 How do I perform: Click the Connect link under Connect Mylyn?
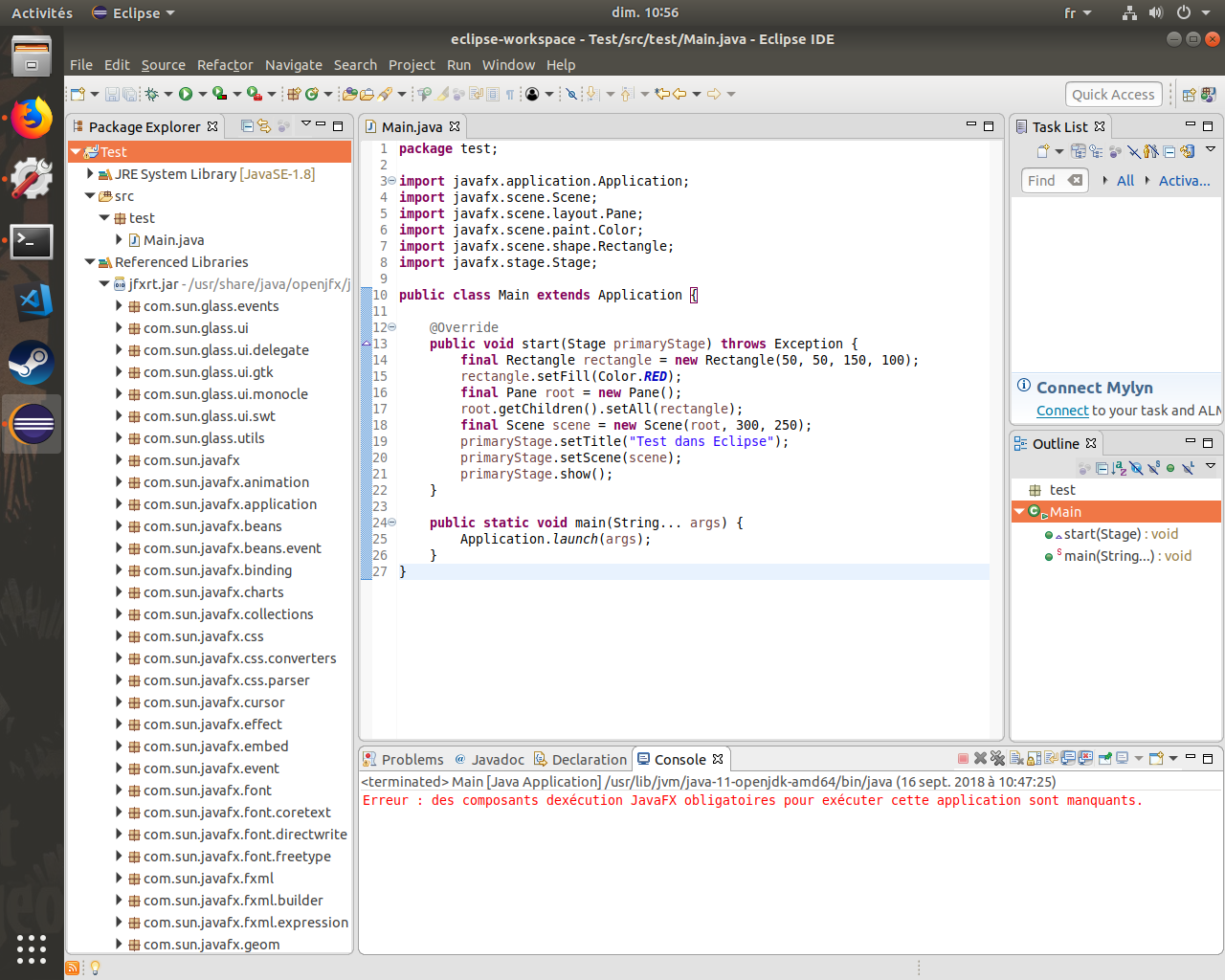tap(1064, 411)
